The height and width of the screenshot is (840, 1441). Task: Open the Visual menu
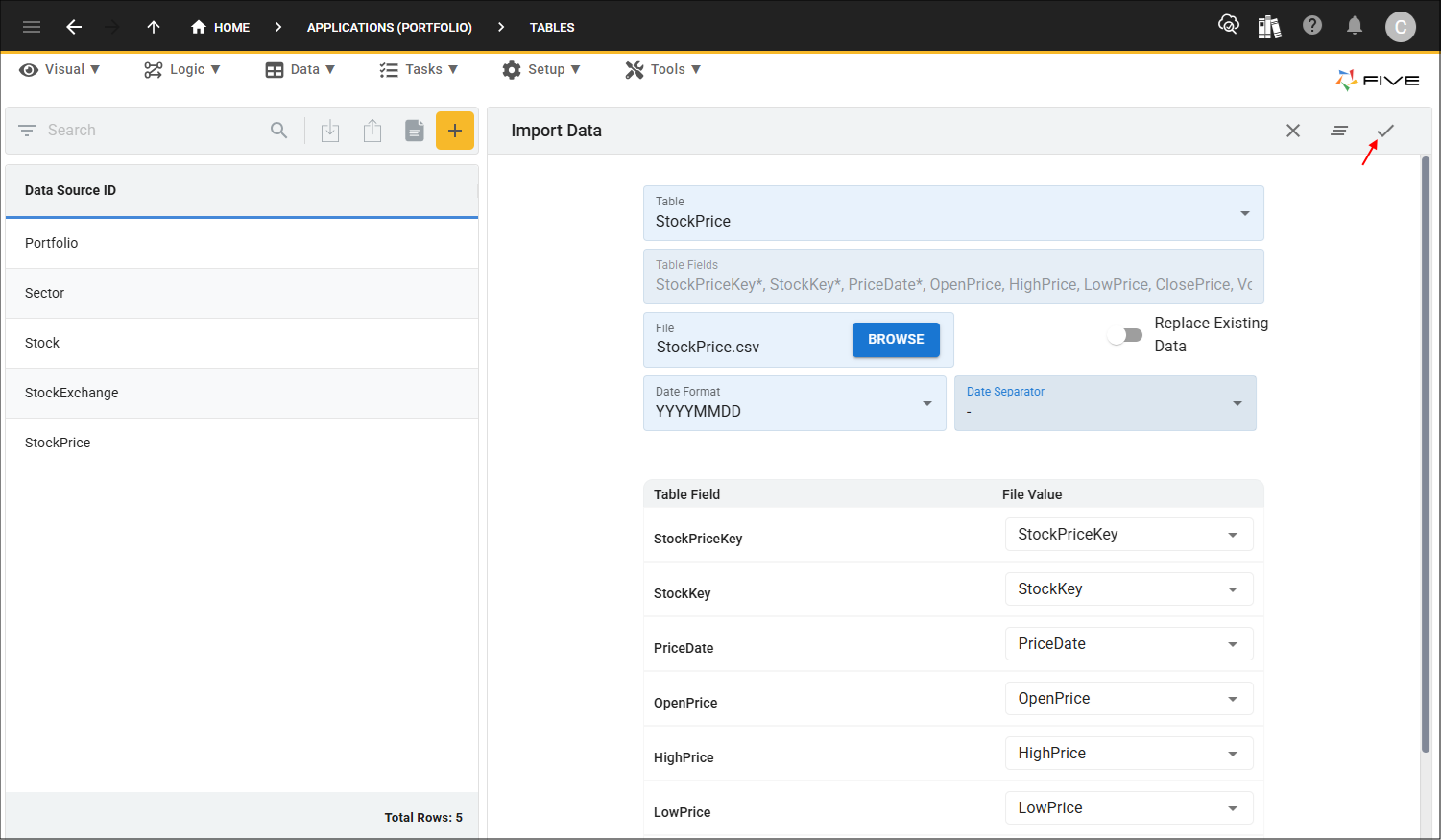click(60, 69)
